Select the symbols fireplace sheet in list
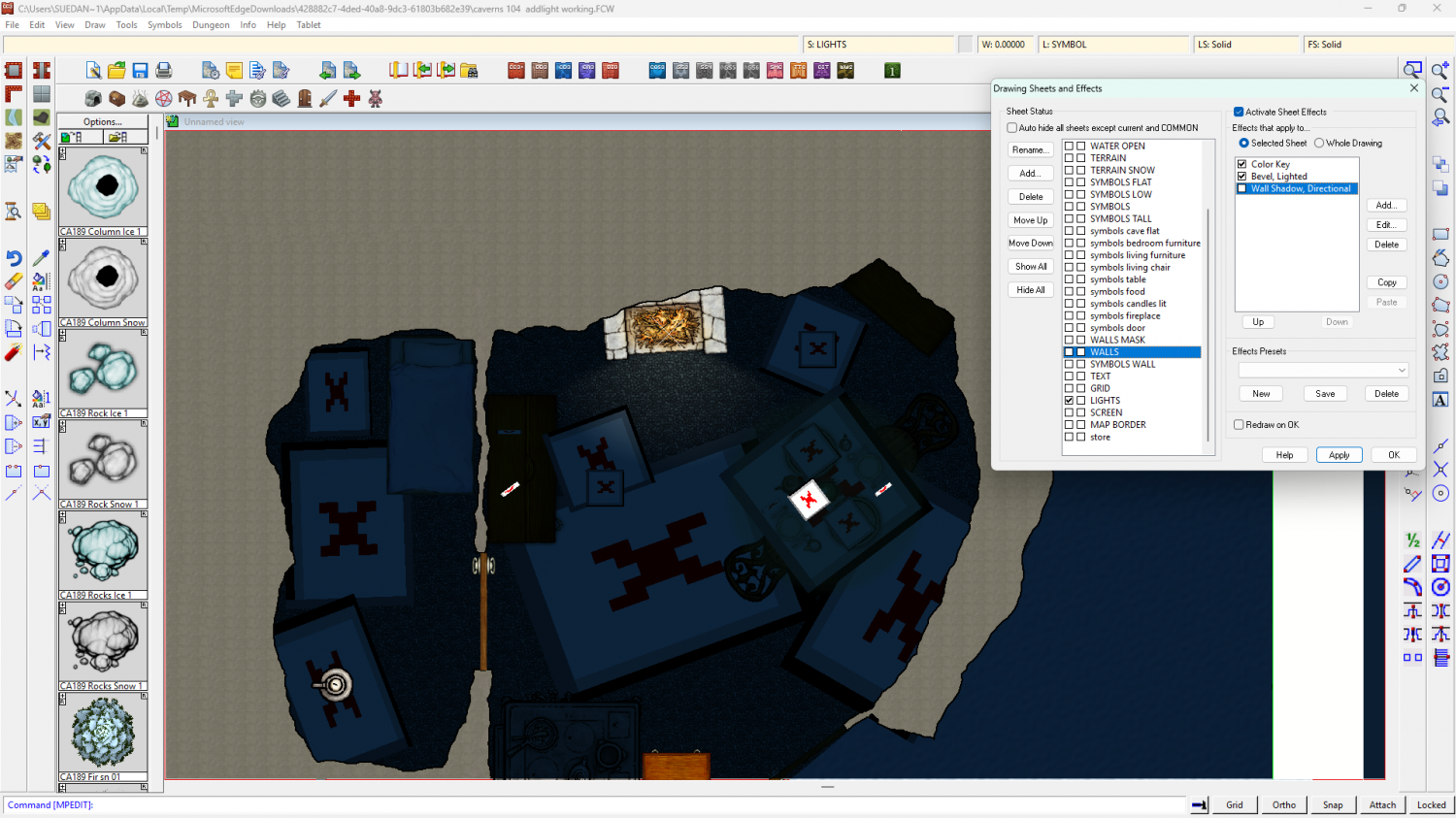 (x=1125, y=316)
